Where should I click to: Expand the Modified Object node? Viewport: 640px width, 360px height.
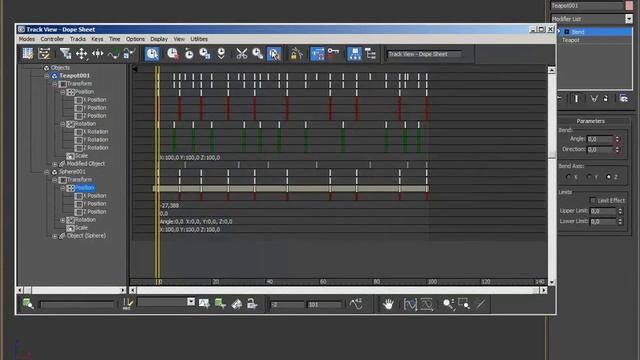55,164
